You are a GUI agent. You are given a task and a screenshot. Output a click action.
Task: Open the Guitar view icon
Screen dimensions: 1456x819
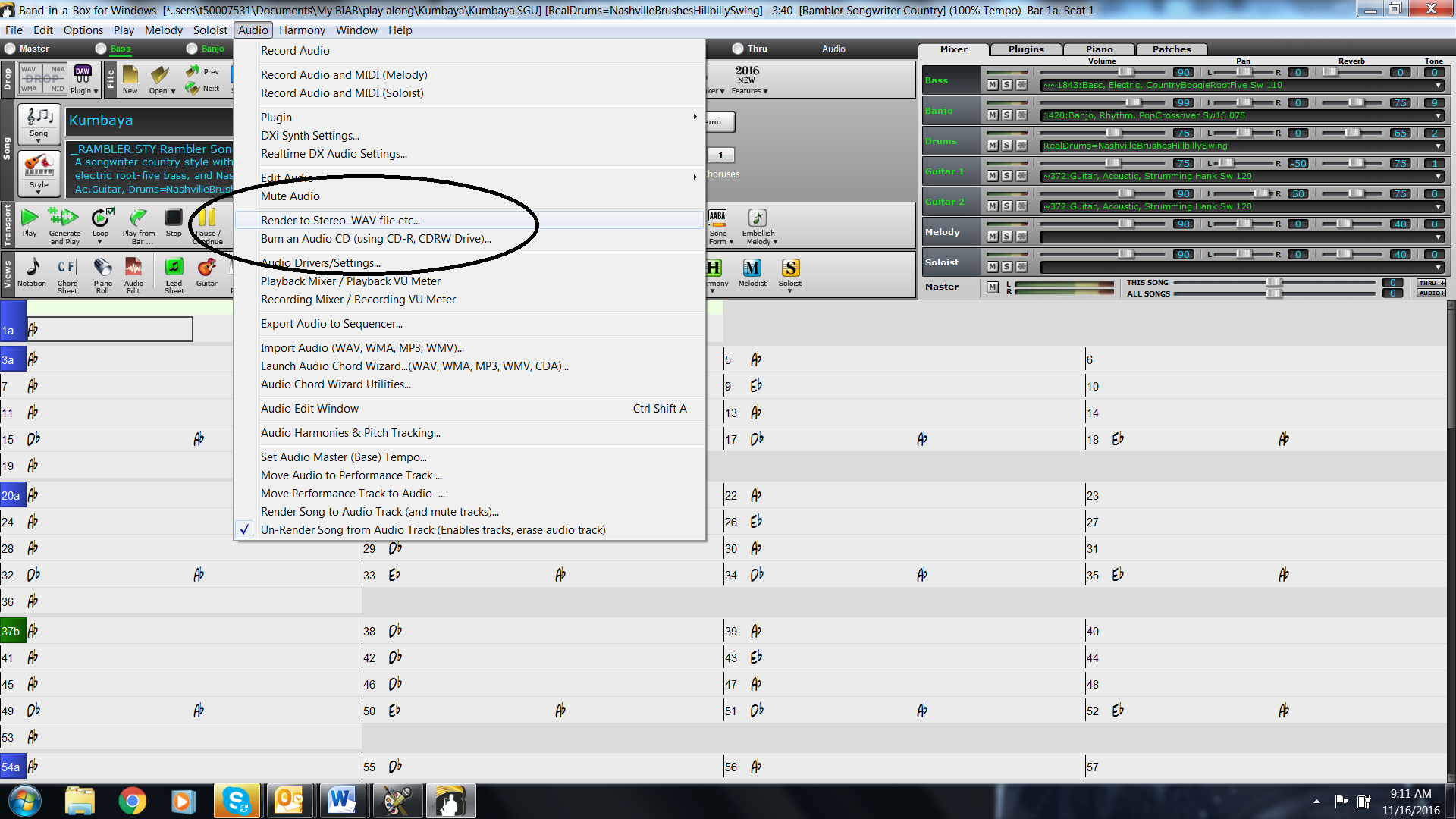(x=206, y=268)
